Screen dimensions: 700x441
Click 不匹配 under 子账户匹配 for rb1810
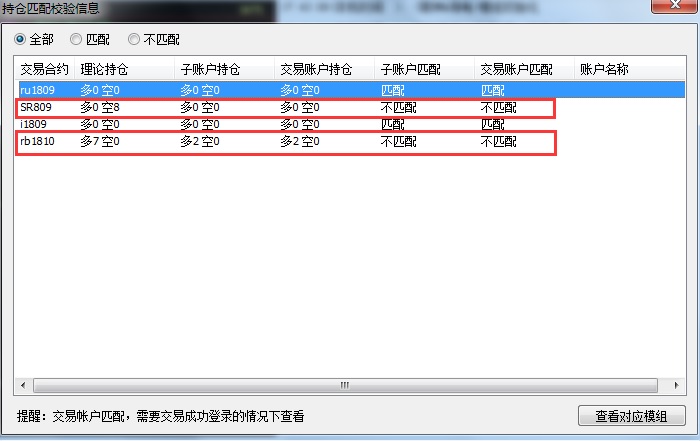point(398,141)
